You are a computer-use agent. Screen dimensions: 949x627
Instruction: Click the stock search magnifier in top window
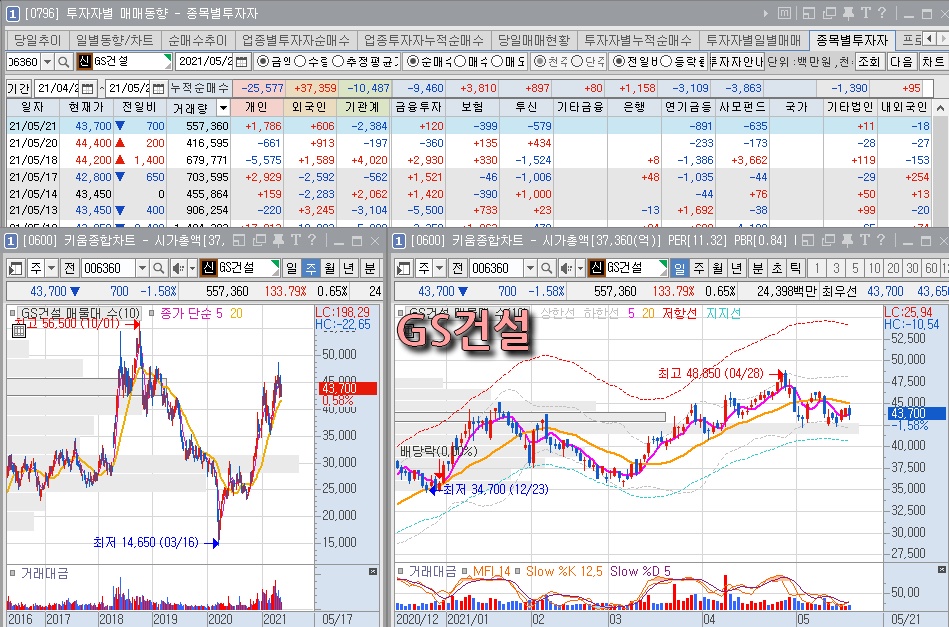64,62
